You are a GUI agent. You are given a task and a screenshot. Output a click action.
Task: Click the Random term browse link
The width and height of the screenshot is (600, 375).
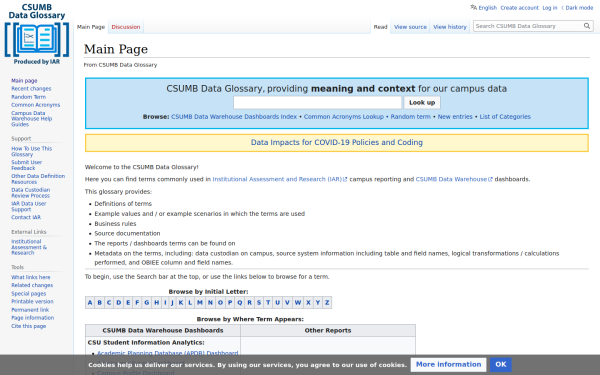coord(411,117)
